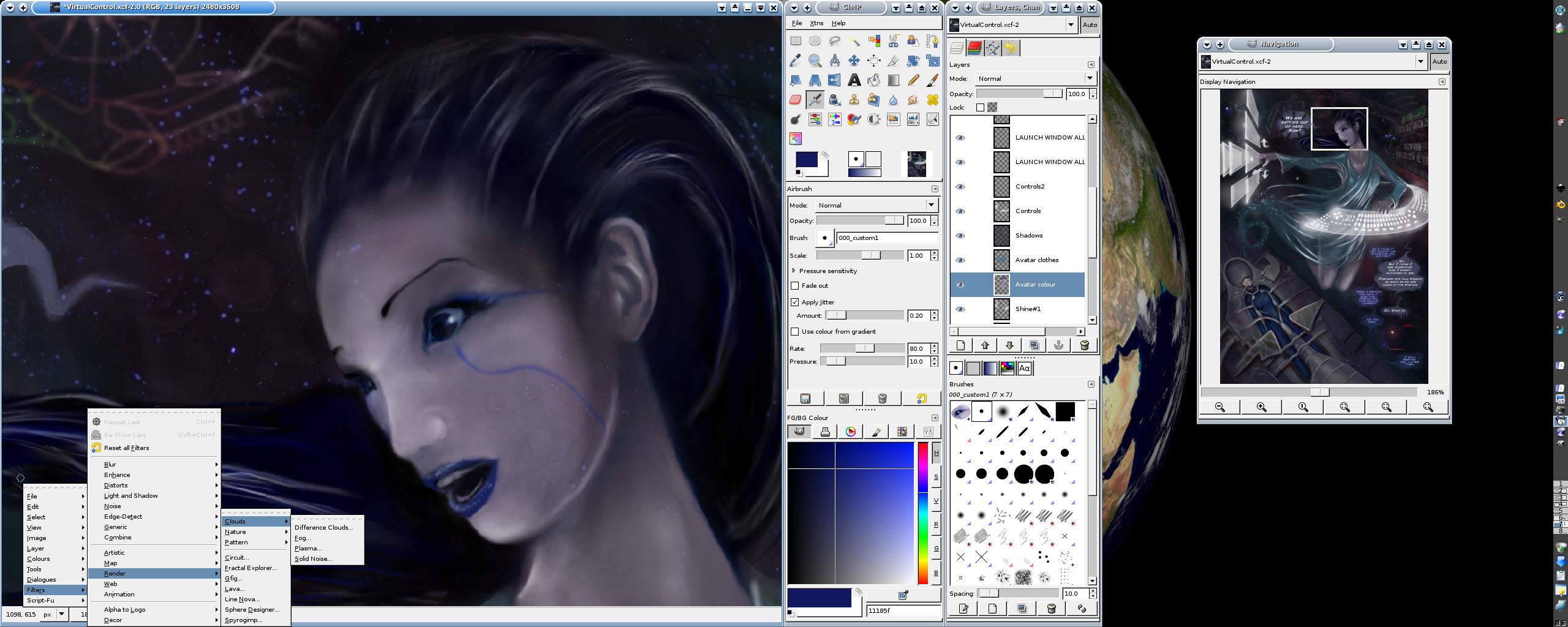Select the Scissors Select tool

(x=893, y=41)
